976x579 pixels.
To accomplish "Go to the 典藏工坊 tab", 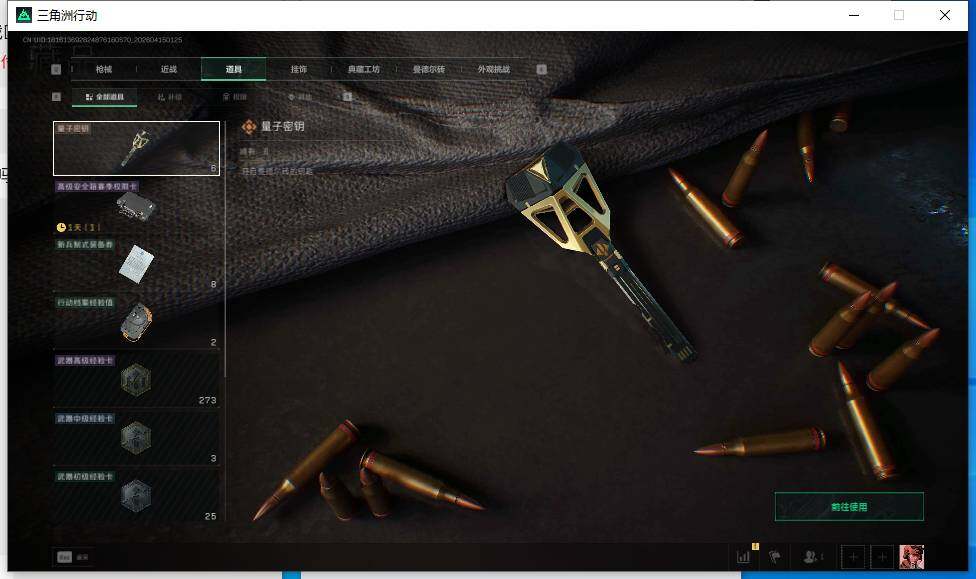I will click(x=364, y=69).
